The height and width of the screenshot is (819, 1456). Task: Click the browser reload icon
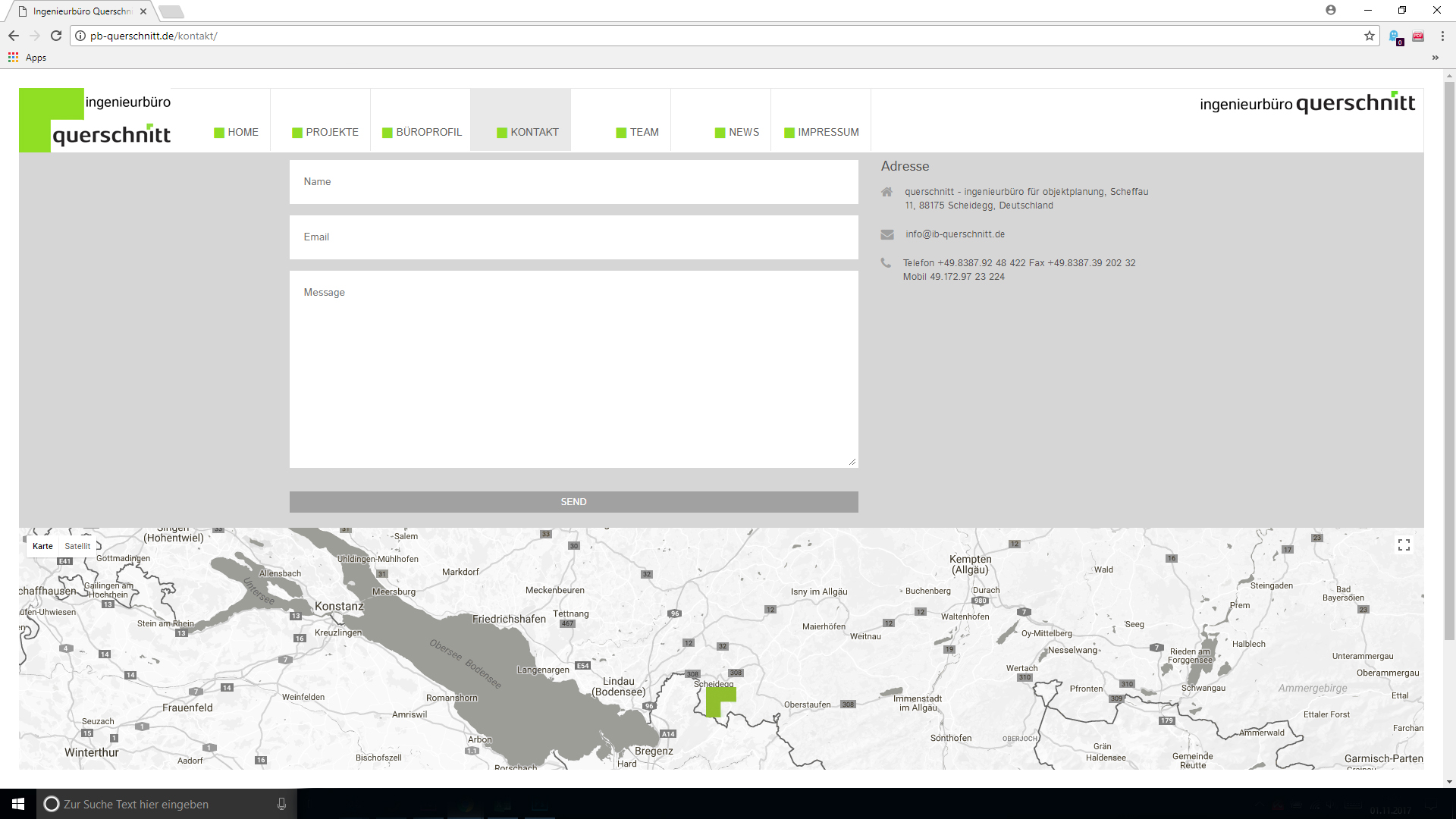(x=56, y=36)
